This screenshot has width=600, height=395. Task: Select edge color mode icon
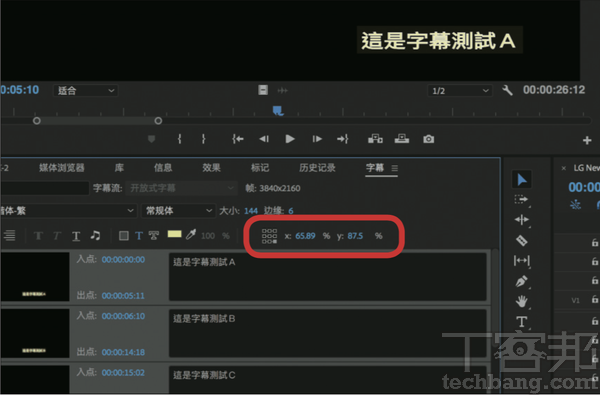click(x=154, y=236)
